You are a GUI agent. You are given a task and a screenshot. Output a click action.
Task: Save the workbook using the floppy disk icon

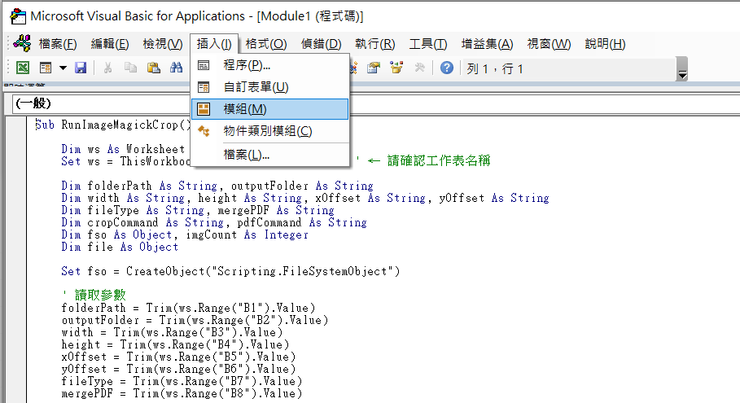[x=80, y=68]
